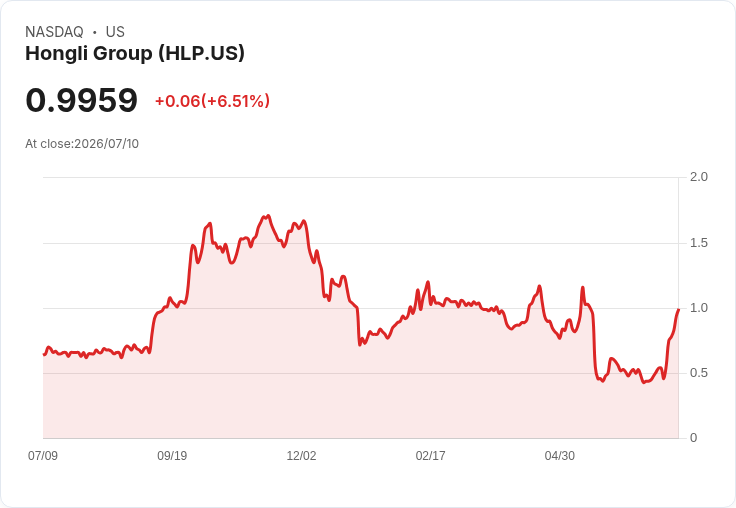Click the chart line's highest peak
The height and width of the screenshot is (508, 736).
(x=268, y=216)
